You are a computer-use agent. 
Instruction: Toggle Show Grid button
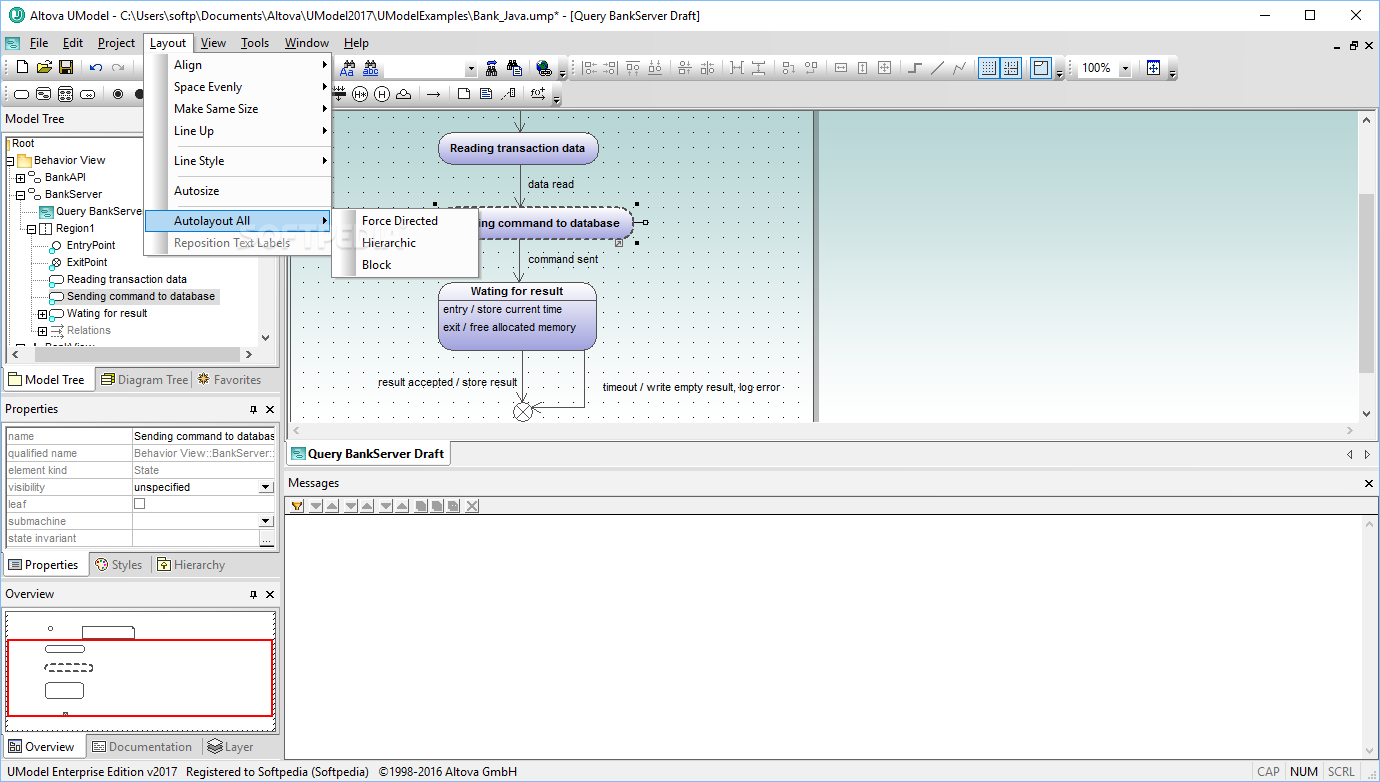click(989, 67)
